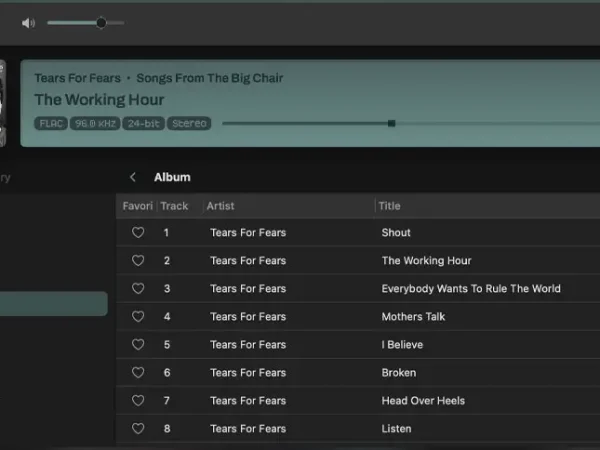Favorite the track Head Over Heels
This screenshot has height=450, width=600.
click(138, 400)
